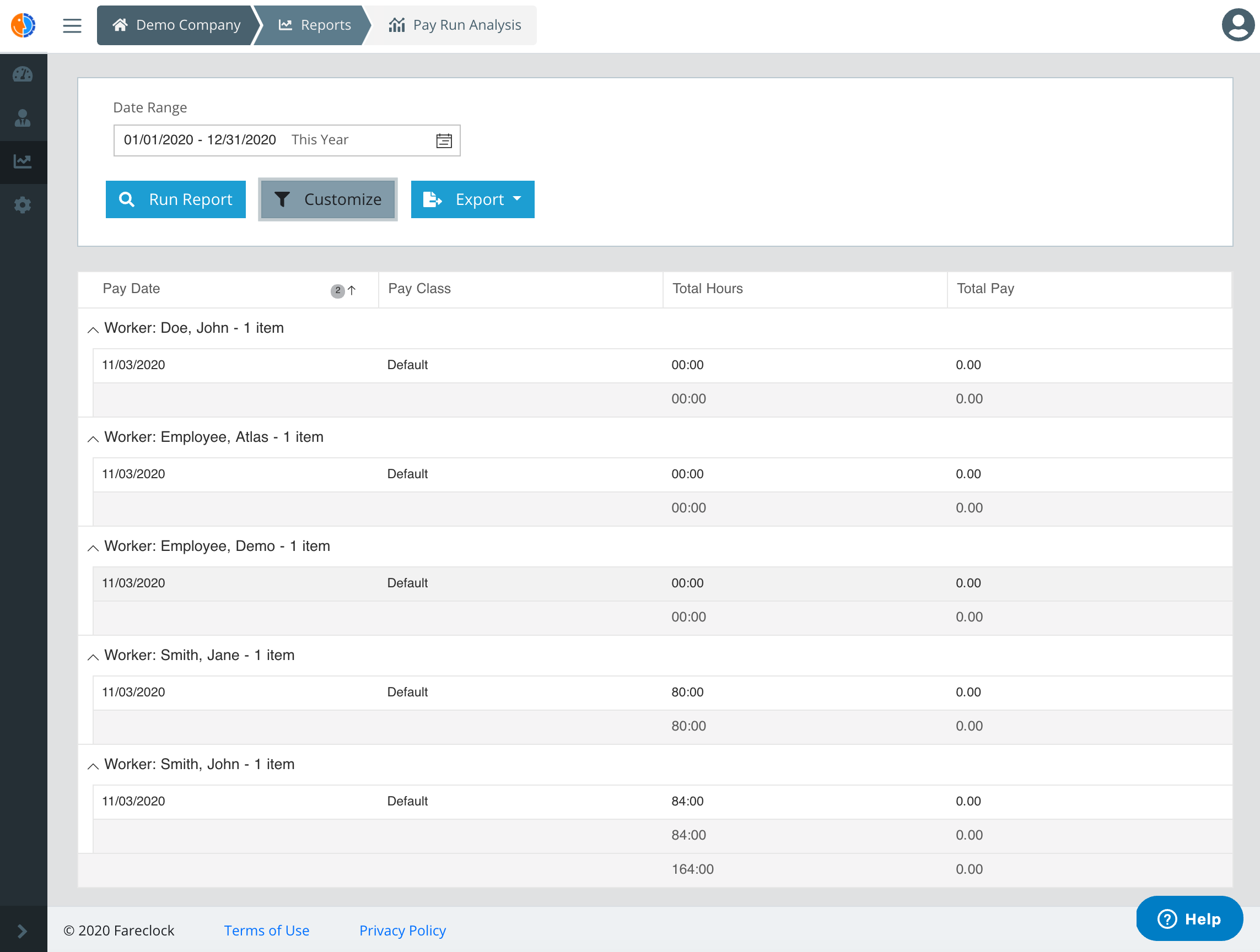Click the Run Report button

pos(175,199)
